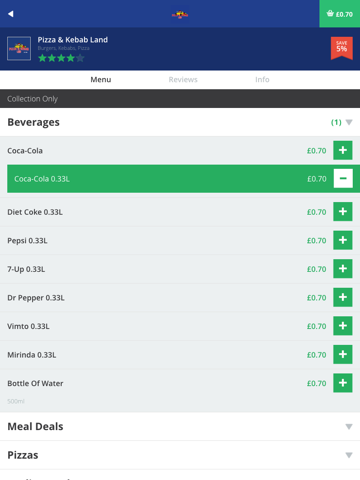The image size is (360, 480).
Task: Tap the Save 5% badge
Action: (342, 48)
